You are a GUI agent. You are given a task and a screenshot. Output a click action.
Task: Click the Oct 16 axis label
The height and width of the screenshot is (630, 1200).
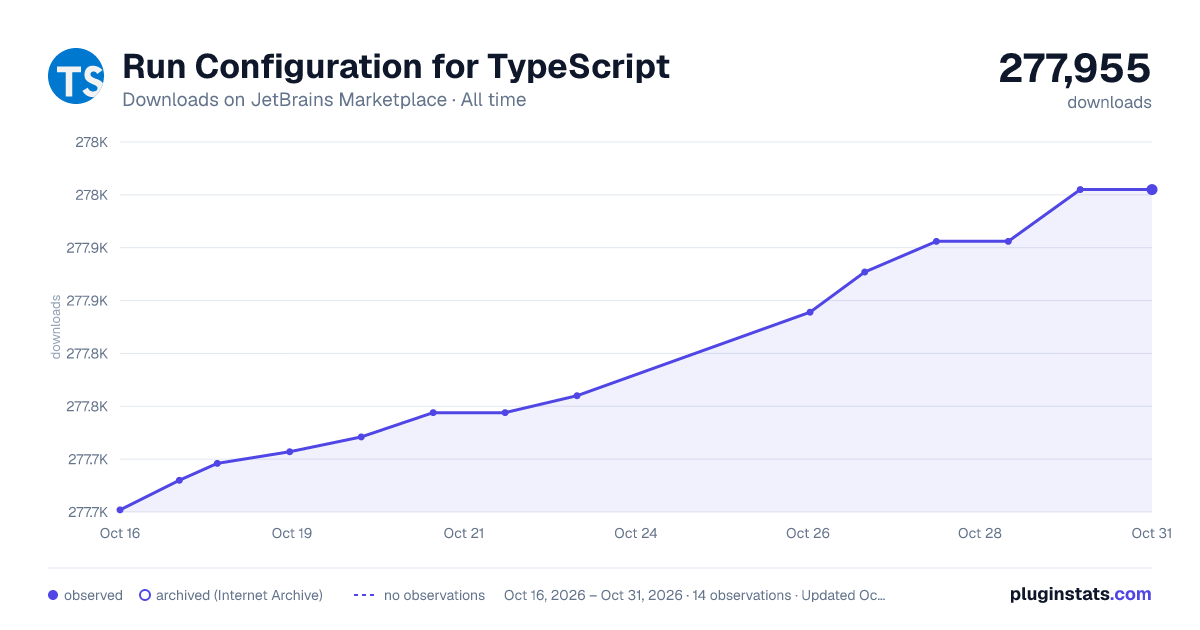tap(120, 533)
